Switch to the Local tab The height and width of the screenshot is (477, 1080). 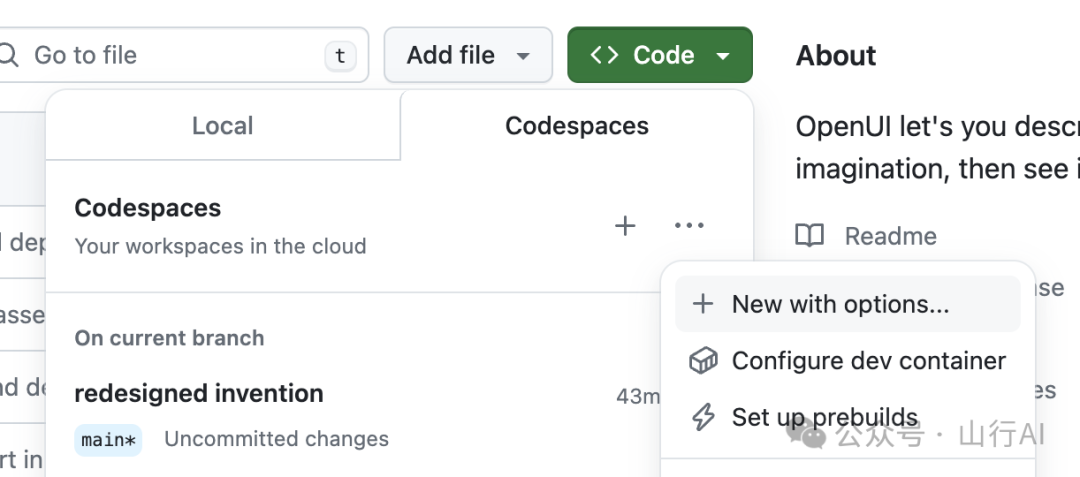223,125
